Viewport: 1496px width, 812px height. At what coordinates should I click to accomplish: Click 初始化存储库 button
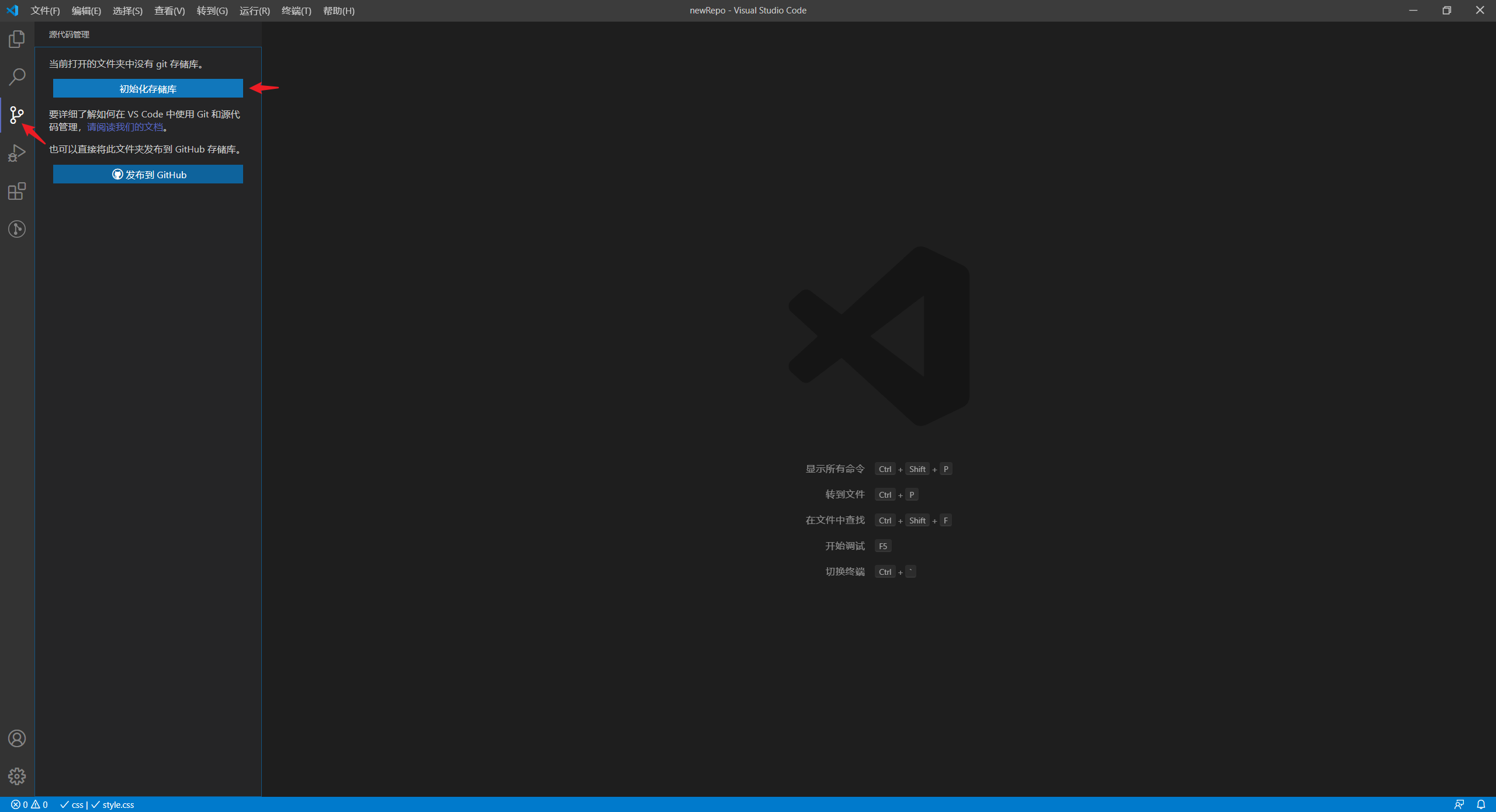(x=148, y=88)
